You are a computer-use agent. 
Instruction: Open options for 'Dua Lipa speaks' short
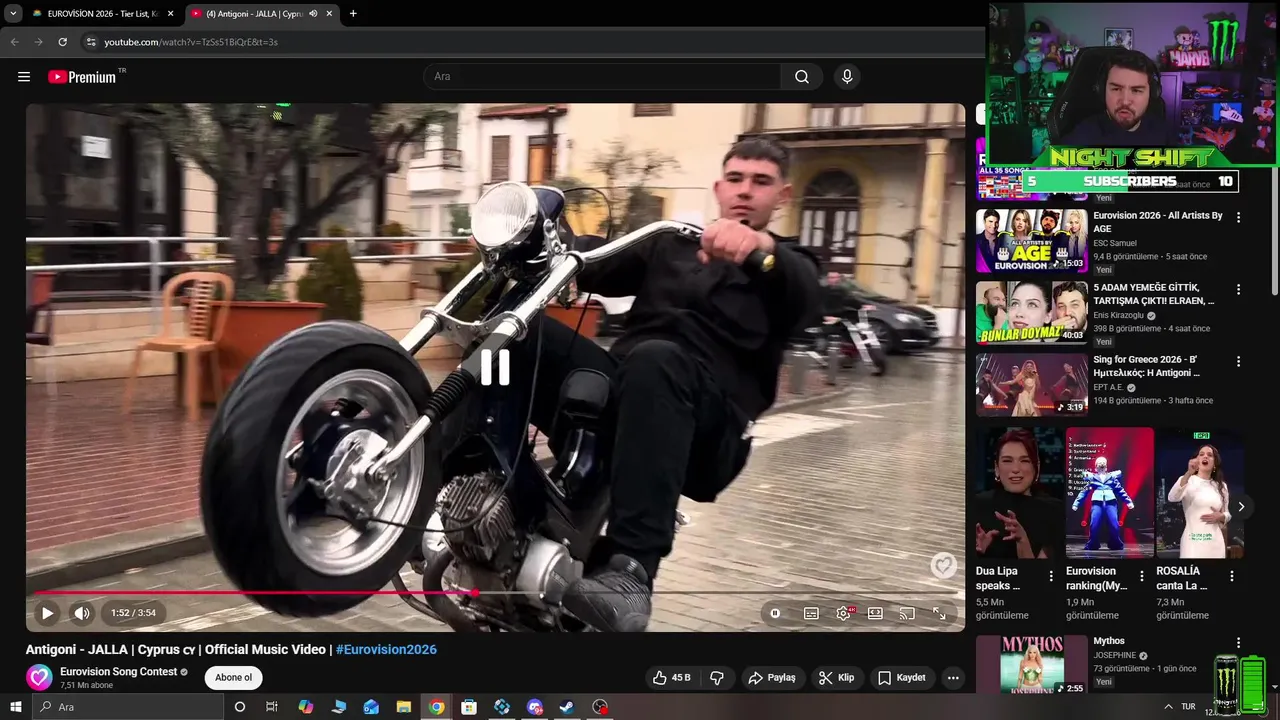(x=1051, y=576)
